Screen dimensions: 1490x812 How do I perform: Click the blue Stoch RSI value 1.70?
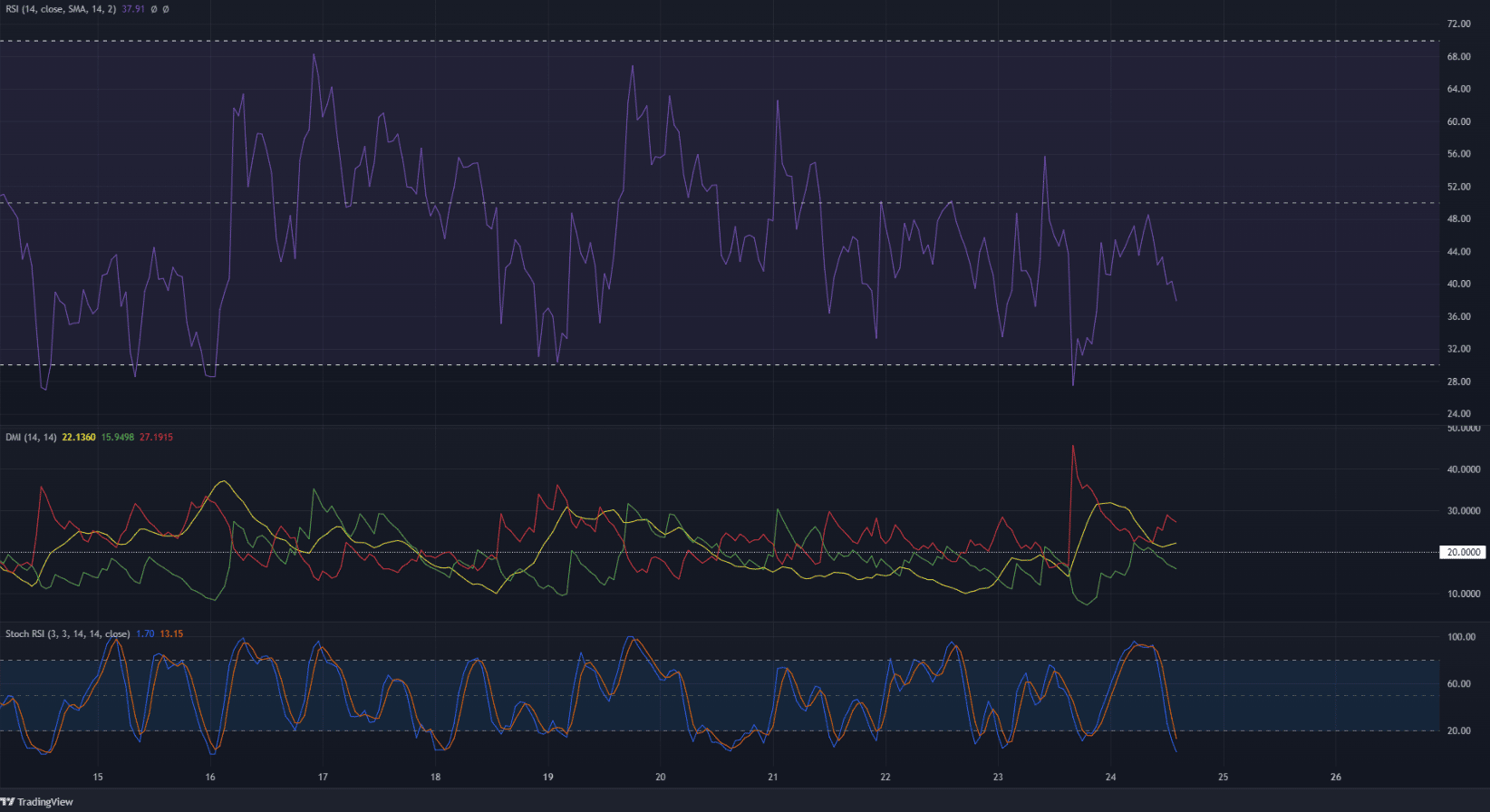coord(144,633)
